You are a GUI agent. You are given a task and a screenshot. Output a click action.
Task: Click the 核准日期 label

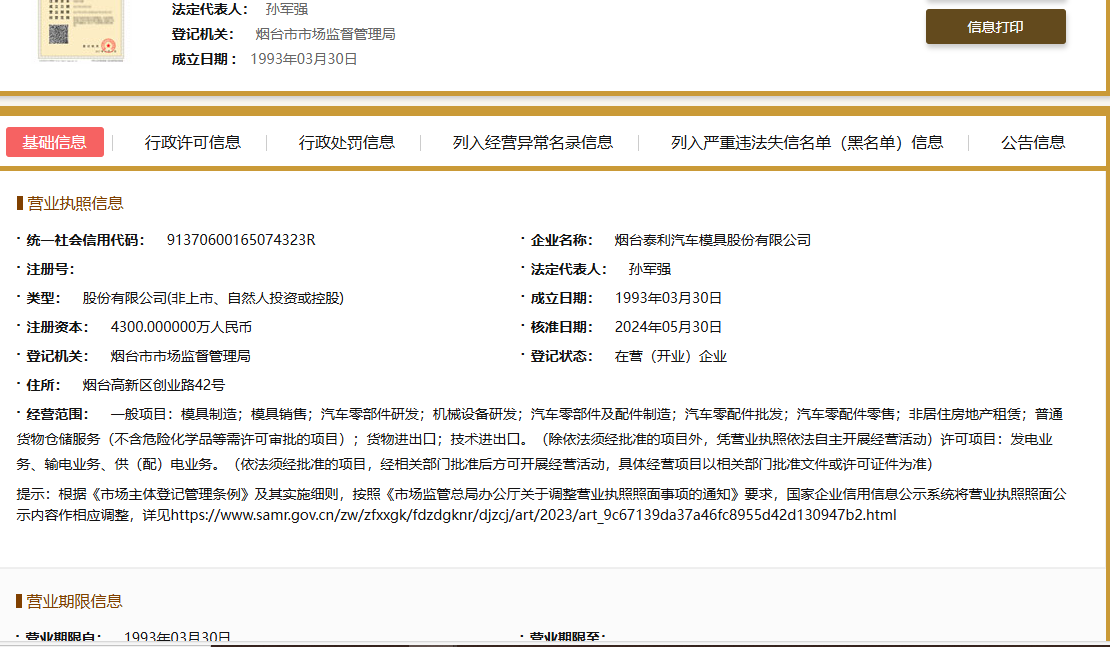click(562, 327)
